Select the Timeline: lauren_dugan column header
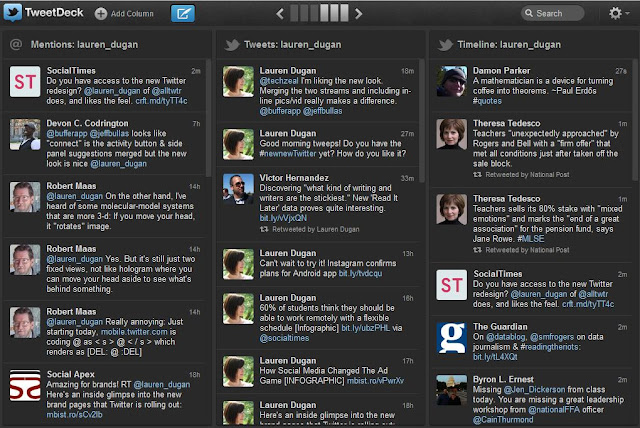640x428 pixels. 509,44
